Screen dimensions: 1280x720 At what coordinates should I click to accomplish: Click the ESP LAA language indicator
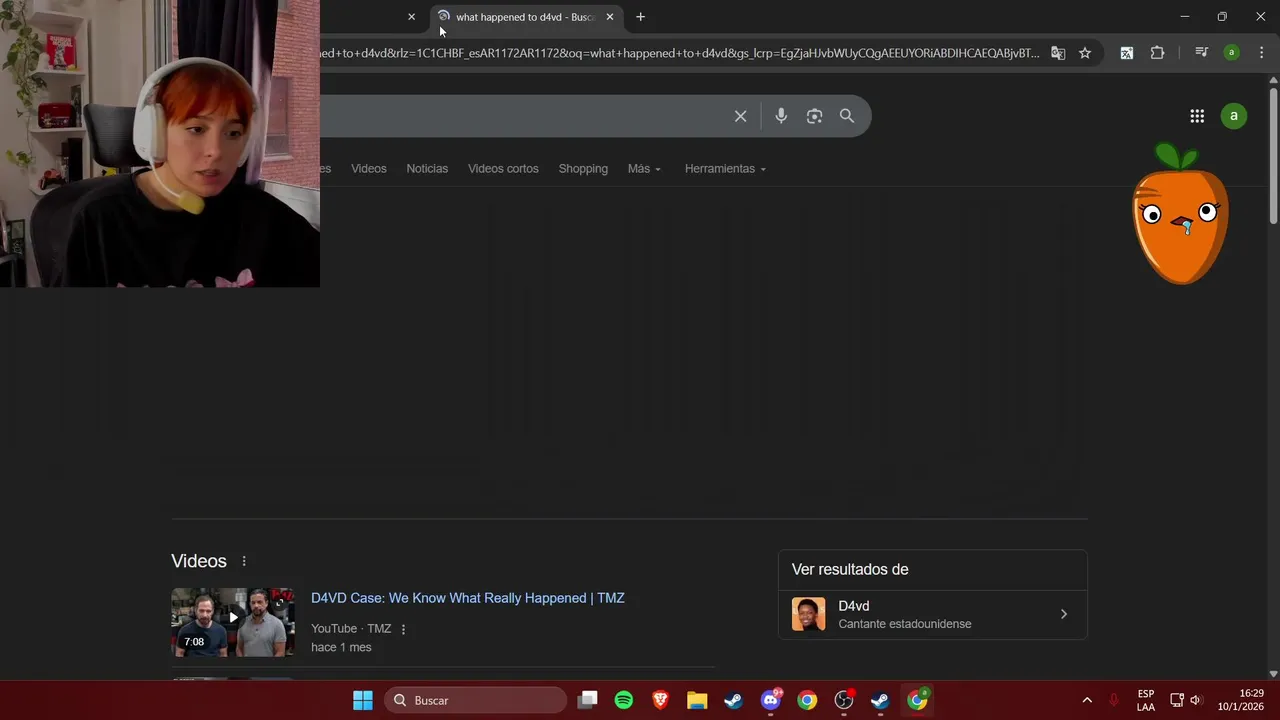(1146, 700)
